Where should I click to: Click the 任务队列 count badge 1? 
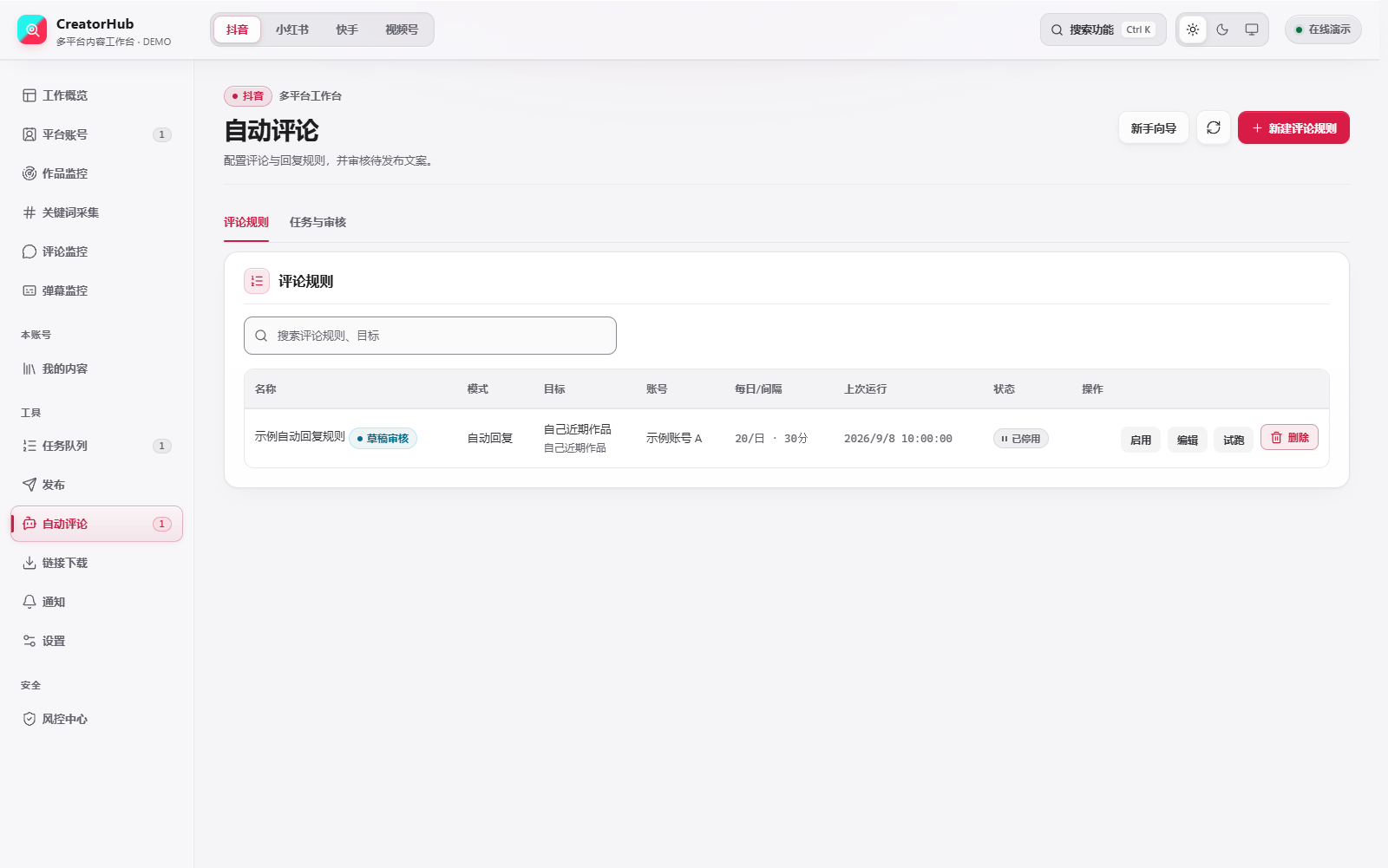162,446
